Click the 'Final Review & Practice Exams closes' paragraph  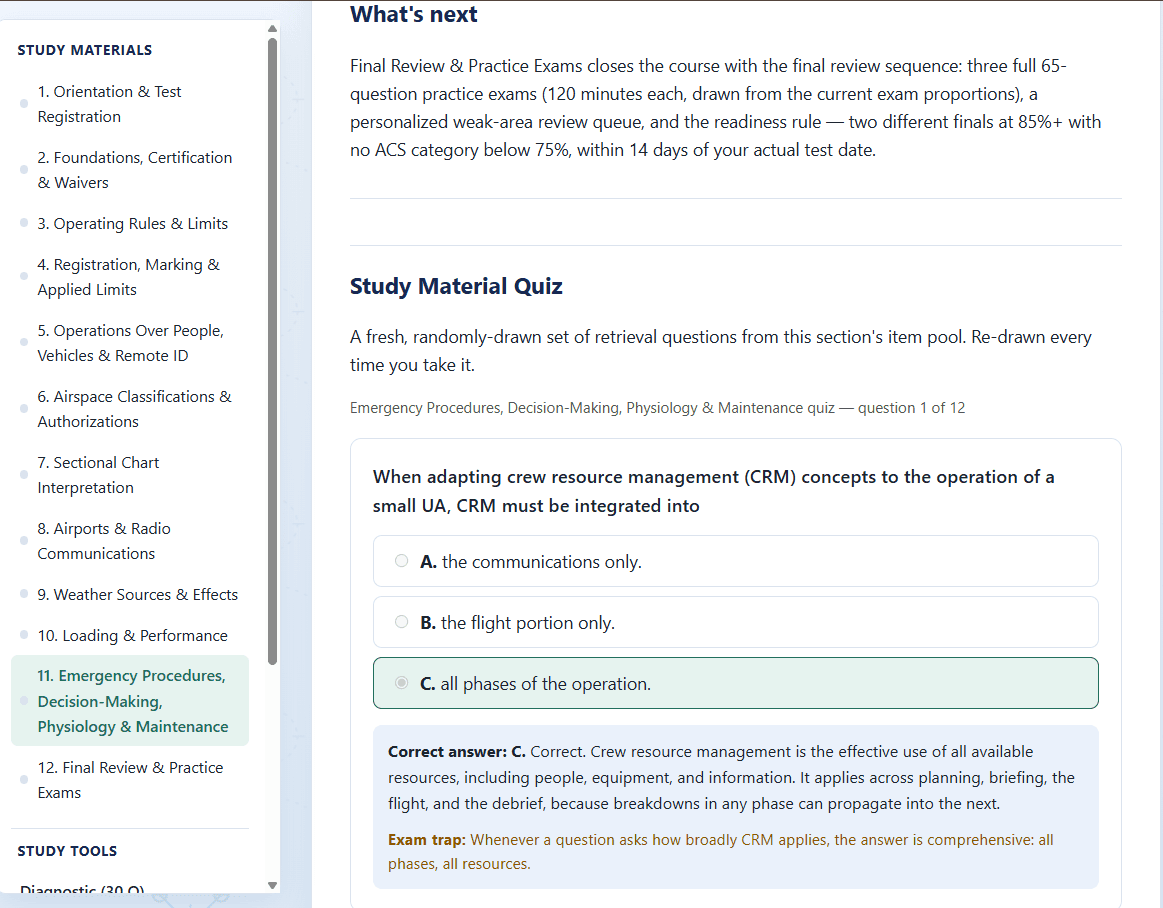tap(725, 108)
